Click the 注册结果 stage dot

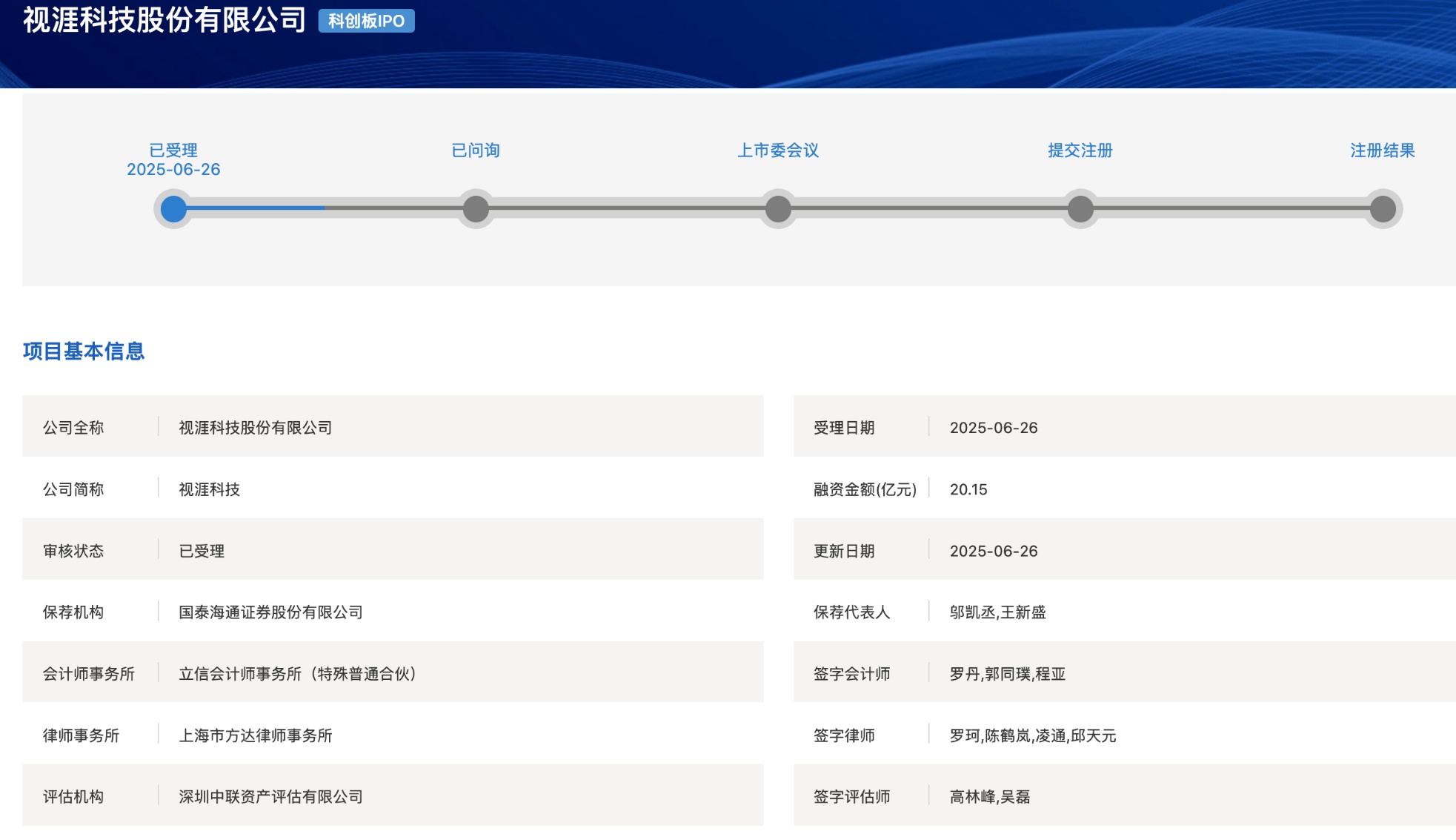[x=1383, y=209]
